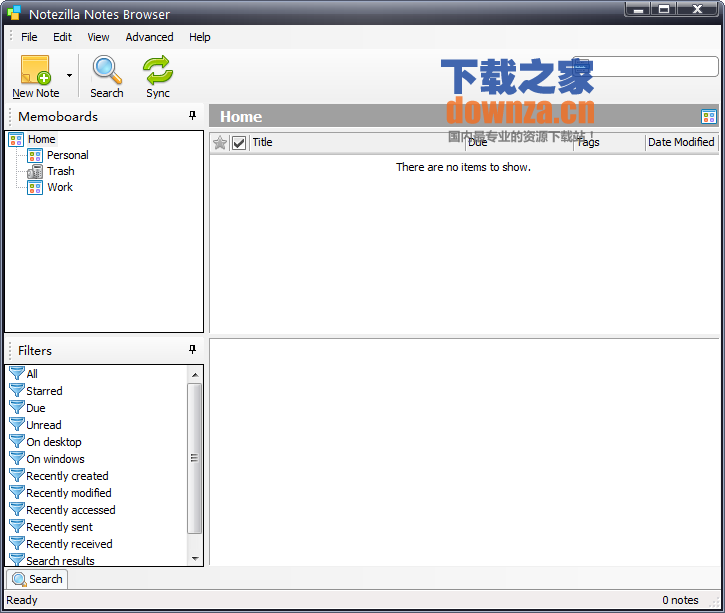The height and width of the screenshot is (613, 725).
Task: Apply the Unread filter
Action: click(x=43, y=425)
